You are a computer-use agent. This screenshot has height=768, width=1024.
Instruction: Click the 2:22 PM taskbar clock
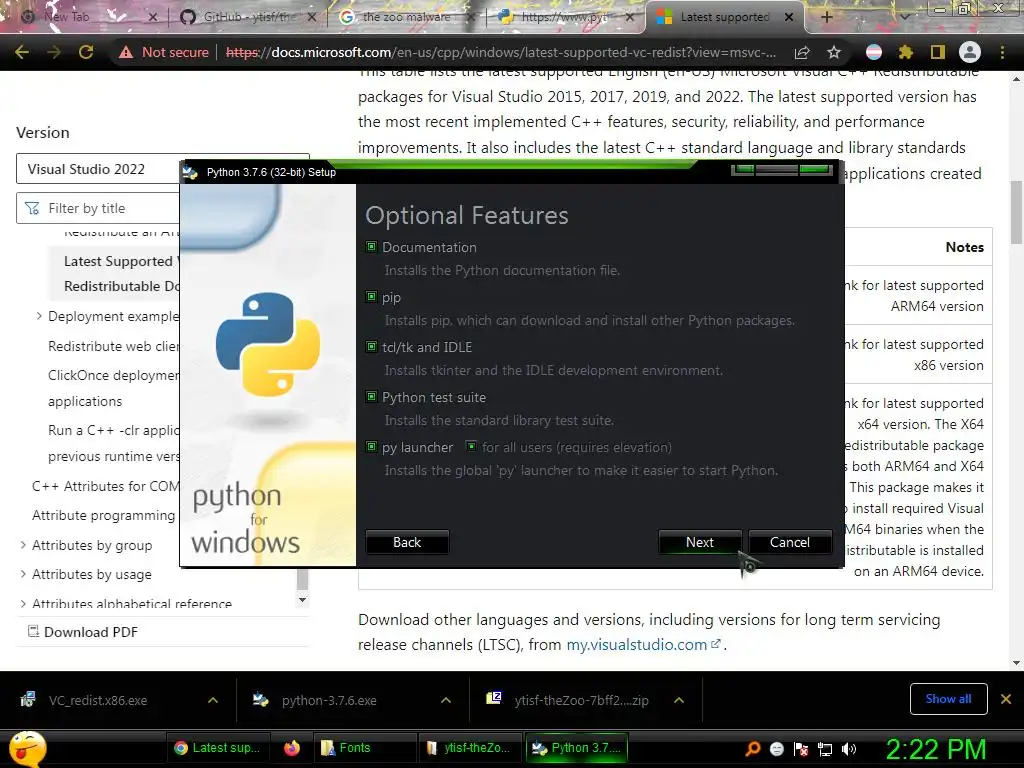936,749
